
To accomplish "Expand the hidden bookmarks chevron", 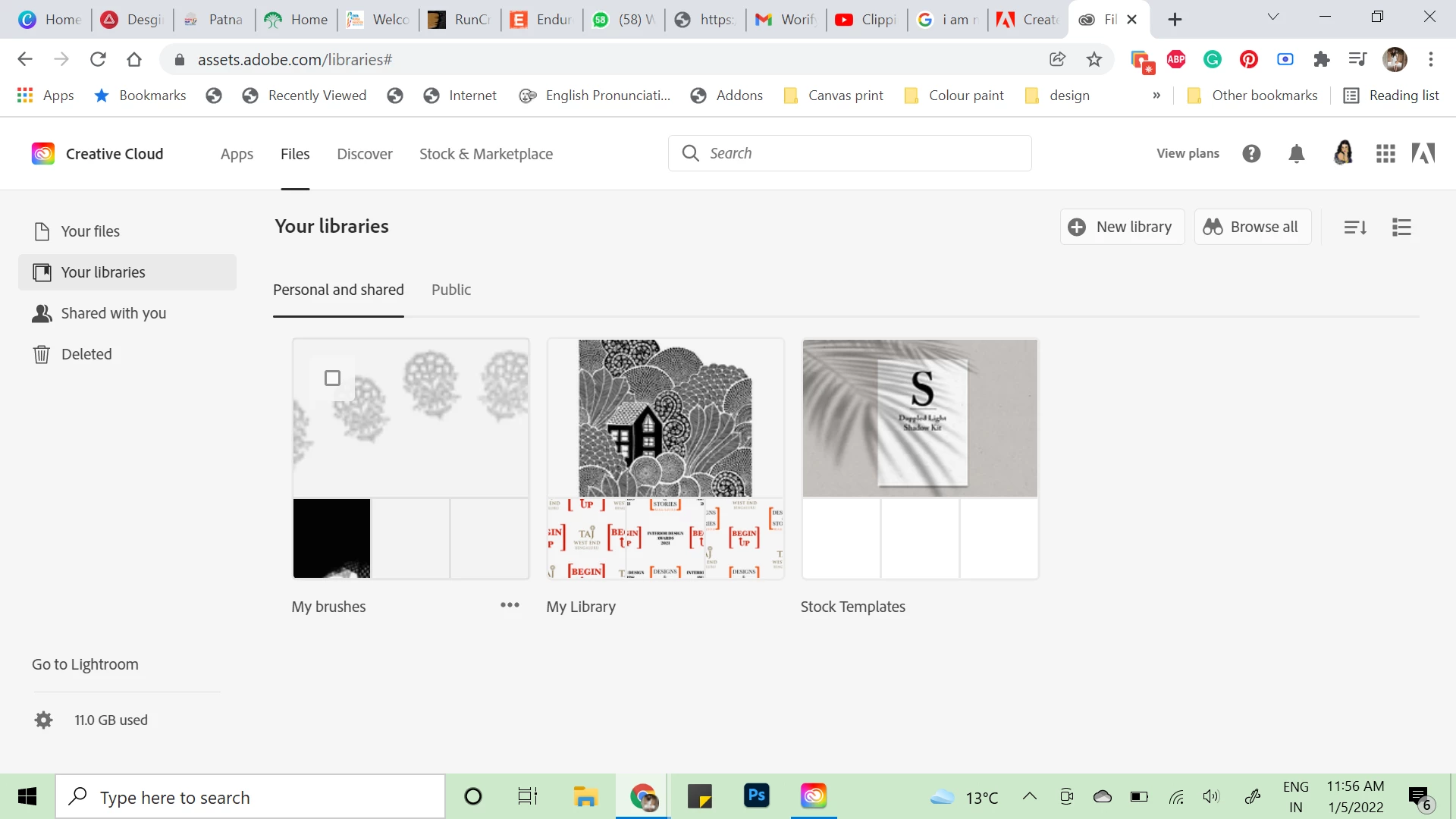I will pyautogui.click(x=1156, y=96).
